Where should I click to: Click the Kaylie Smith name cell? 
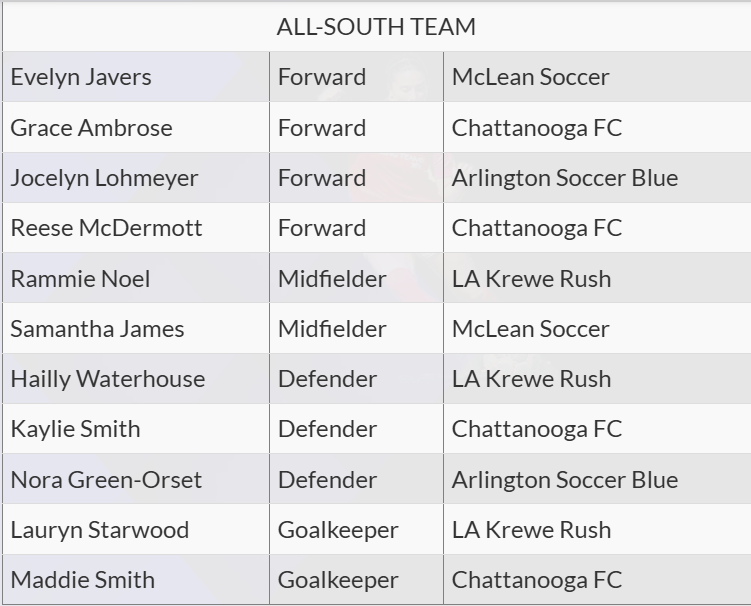point(75,429)
